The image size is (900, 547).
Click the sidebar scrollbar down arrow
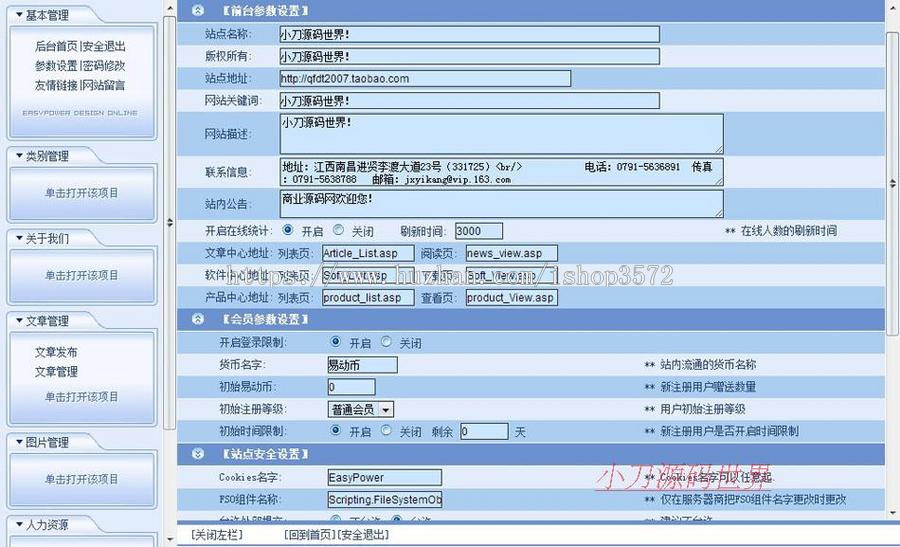coord(170,540)
